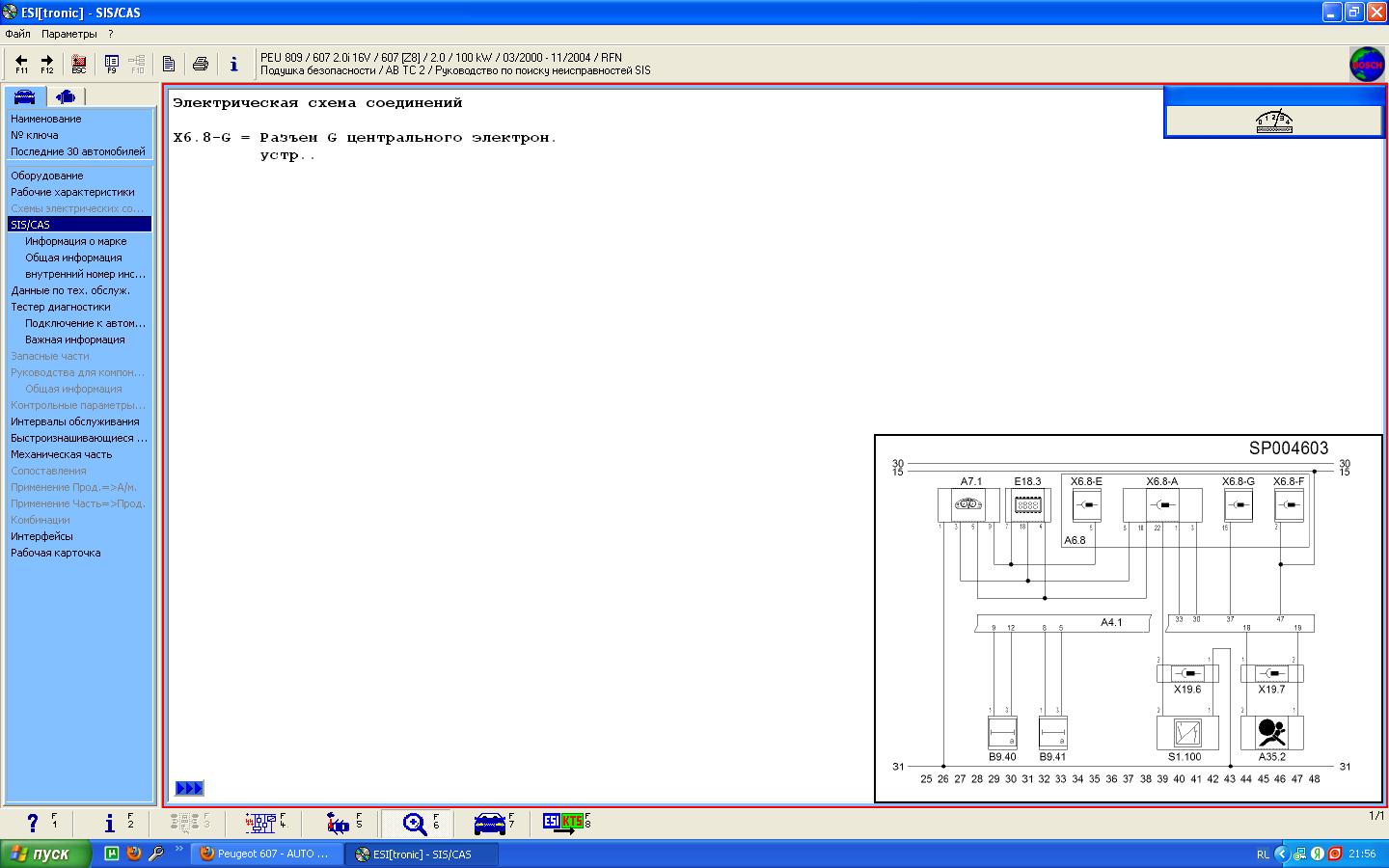Open Оборудование section
Screen dimensions: 1389x868
tap(47, 176)
